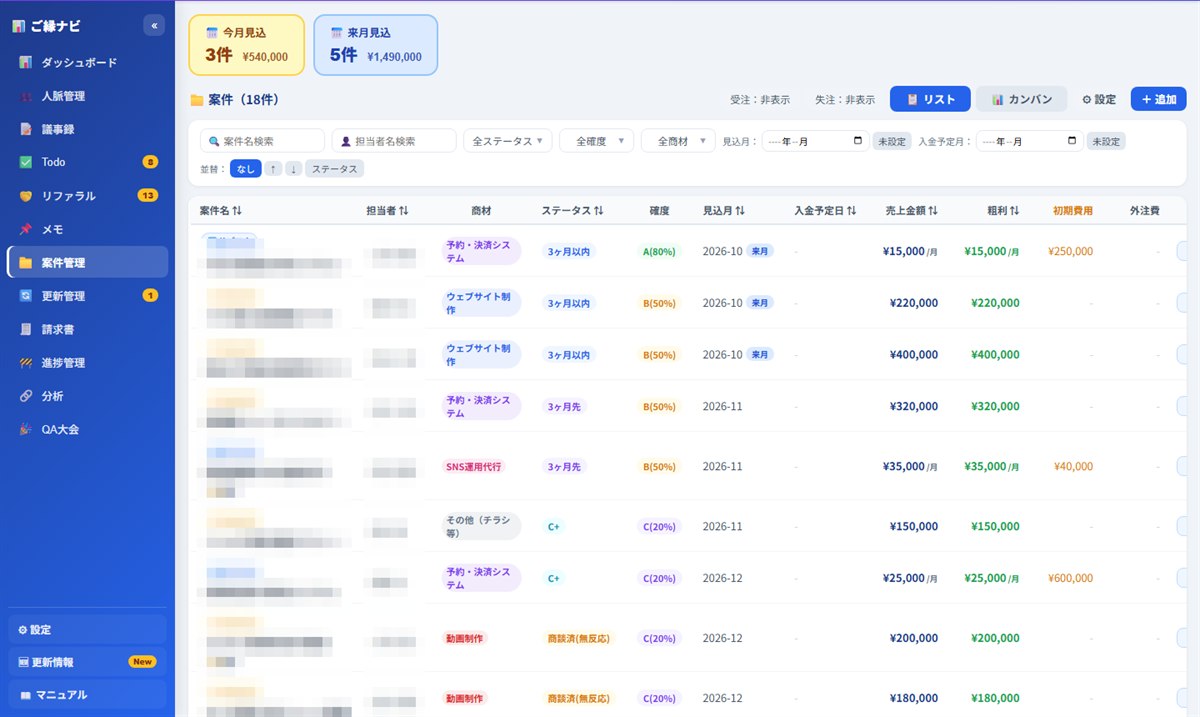1200x717 pixels.
Task: Click the ascending ↑ sort button
Action: [273, 169]
